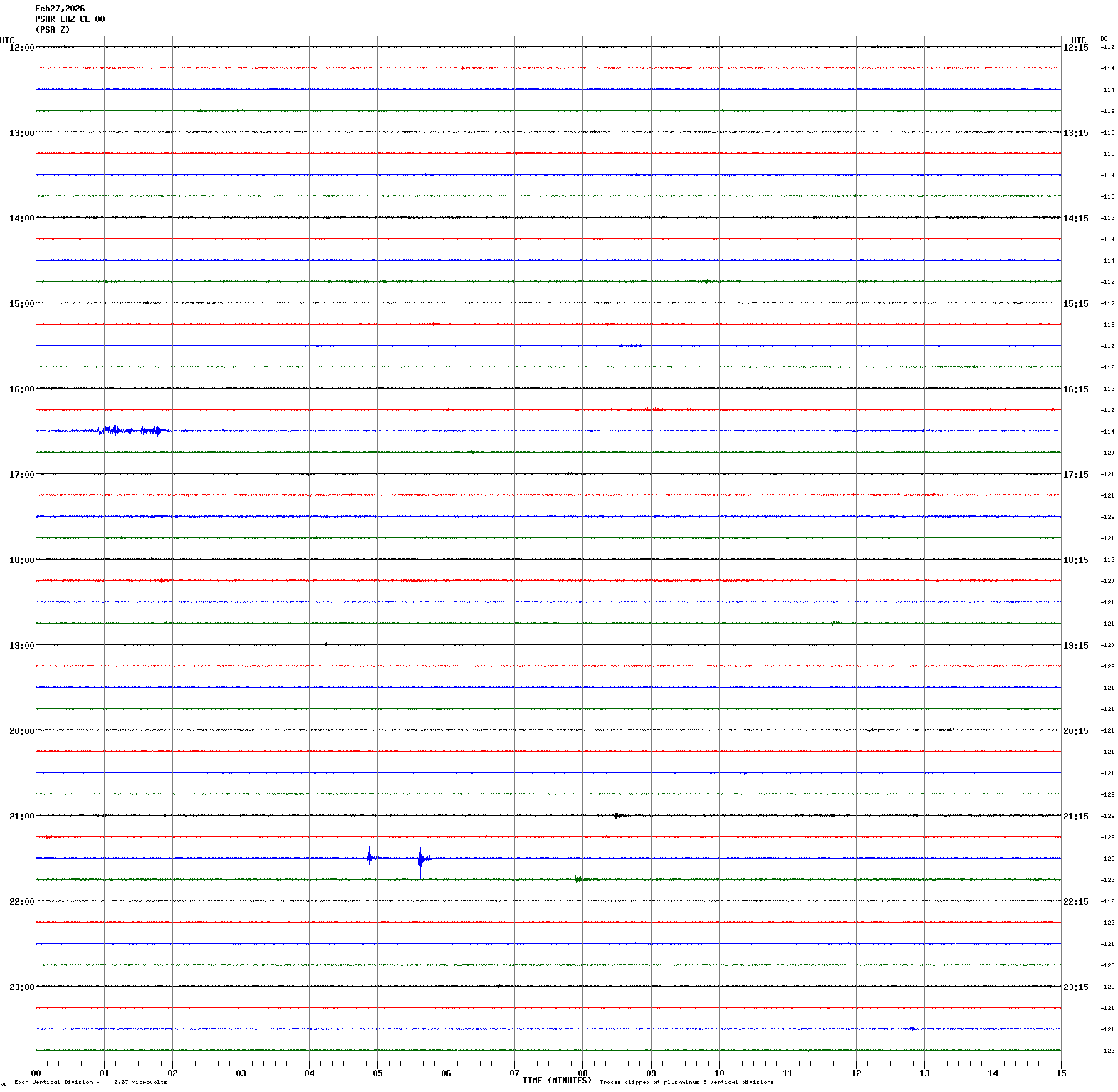1118x1092 pixels.
Task: Click the TIME (MINUTES) axis label
Action: [x=556, y=1081]
